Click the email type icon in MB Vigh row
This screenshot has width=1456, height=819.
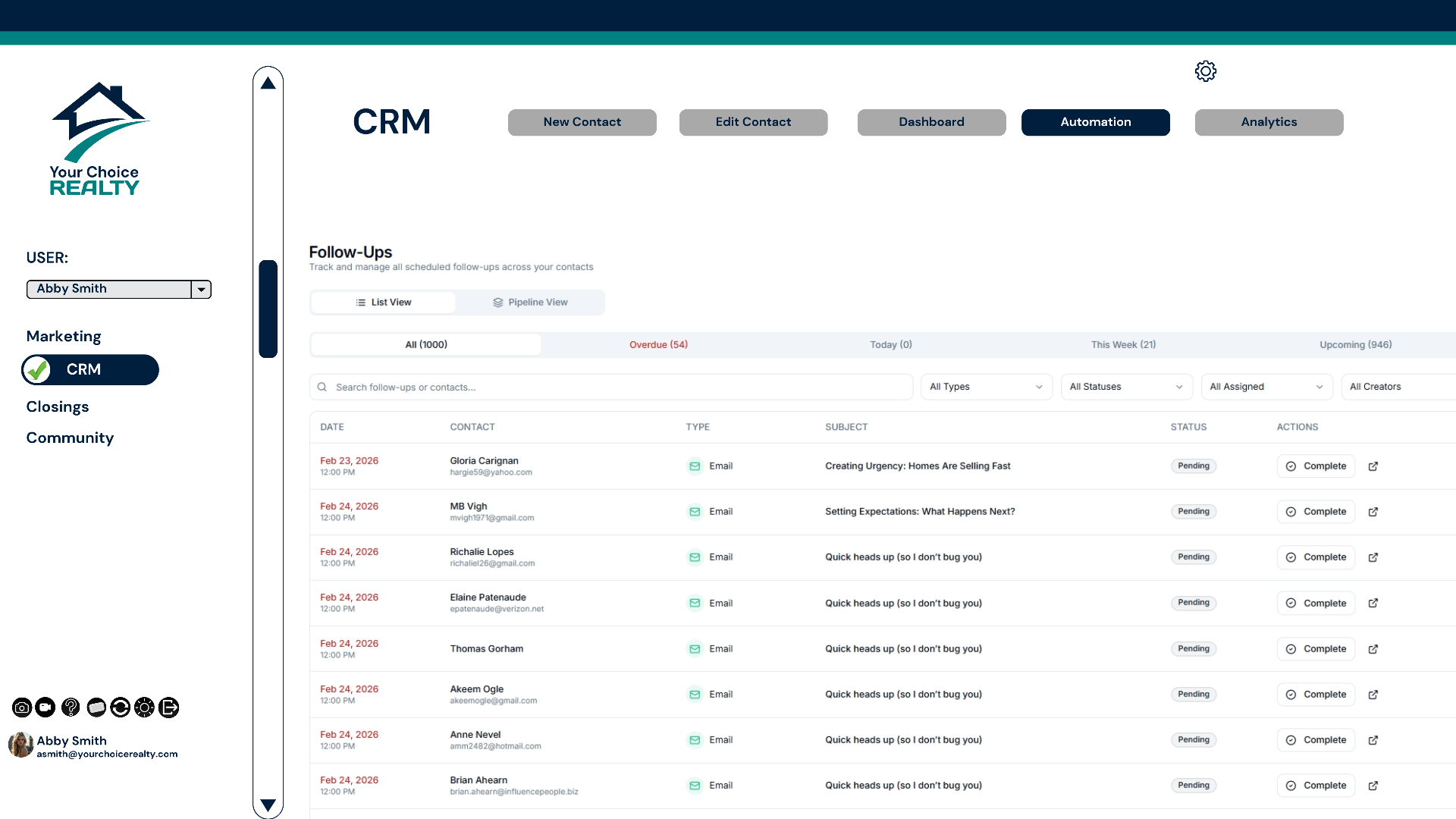(695, 512)
